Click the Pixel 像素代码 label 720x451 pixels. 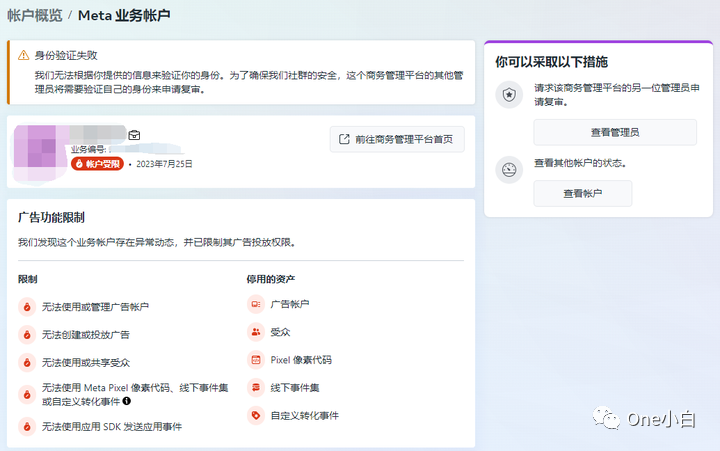301,360
